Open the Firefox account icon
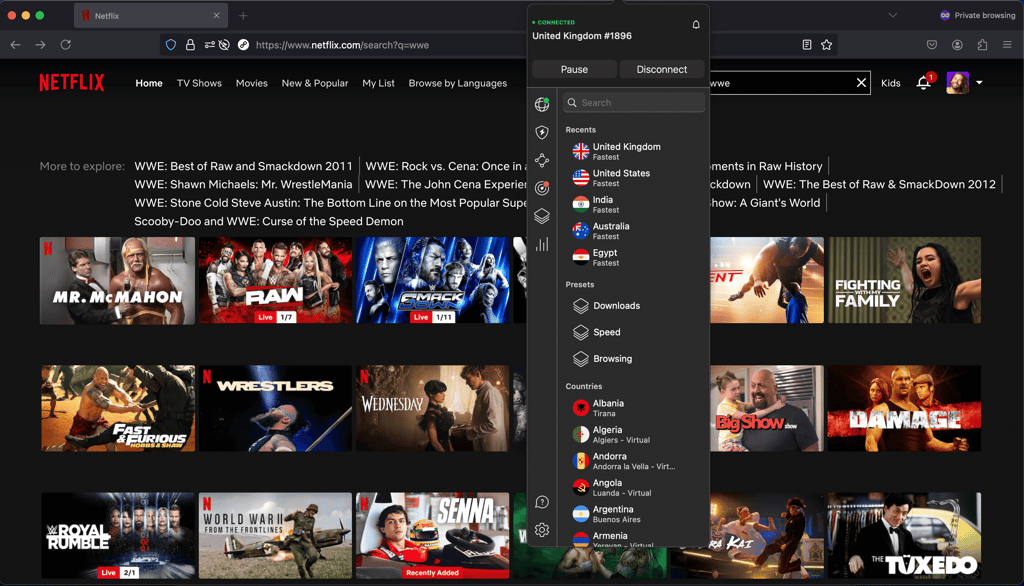 pyautogui.click(x=957, y=44)
